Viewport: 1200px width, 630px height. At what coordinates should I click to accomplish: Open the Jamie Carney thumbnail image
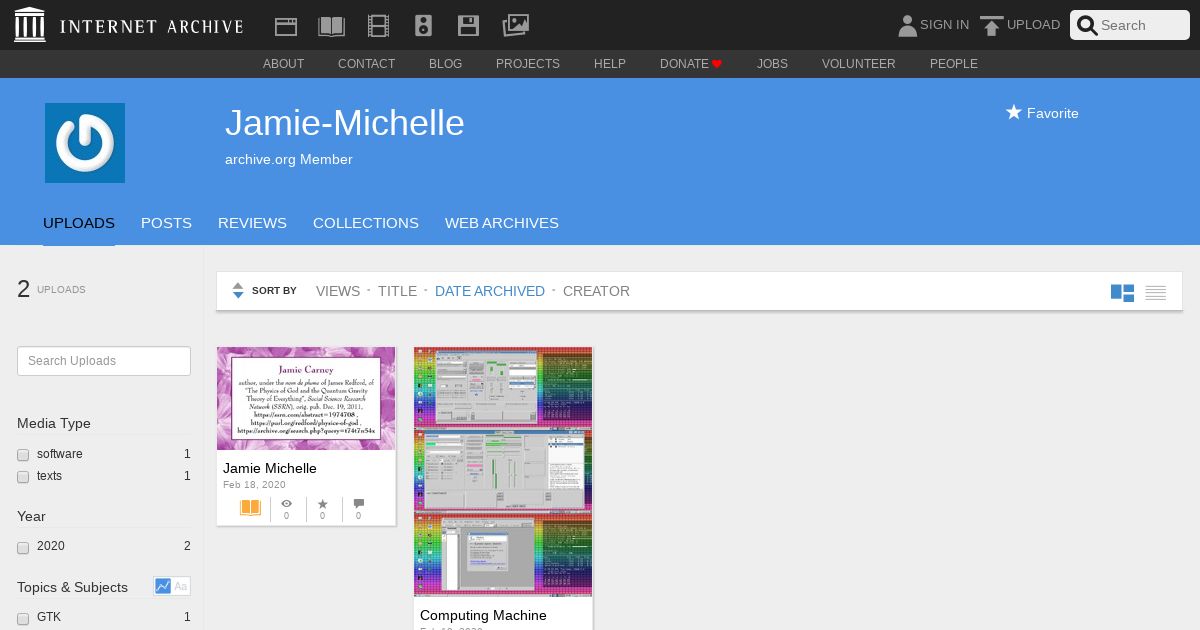tap(306, 398)
